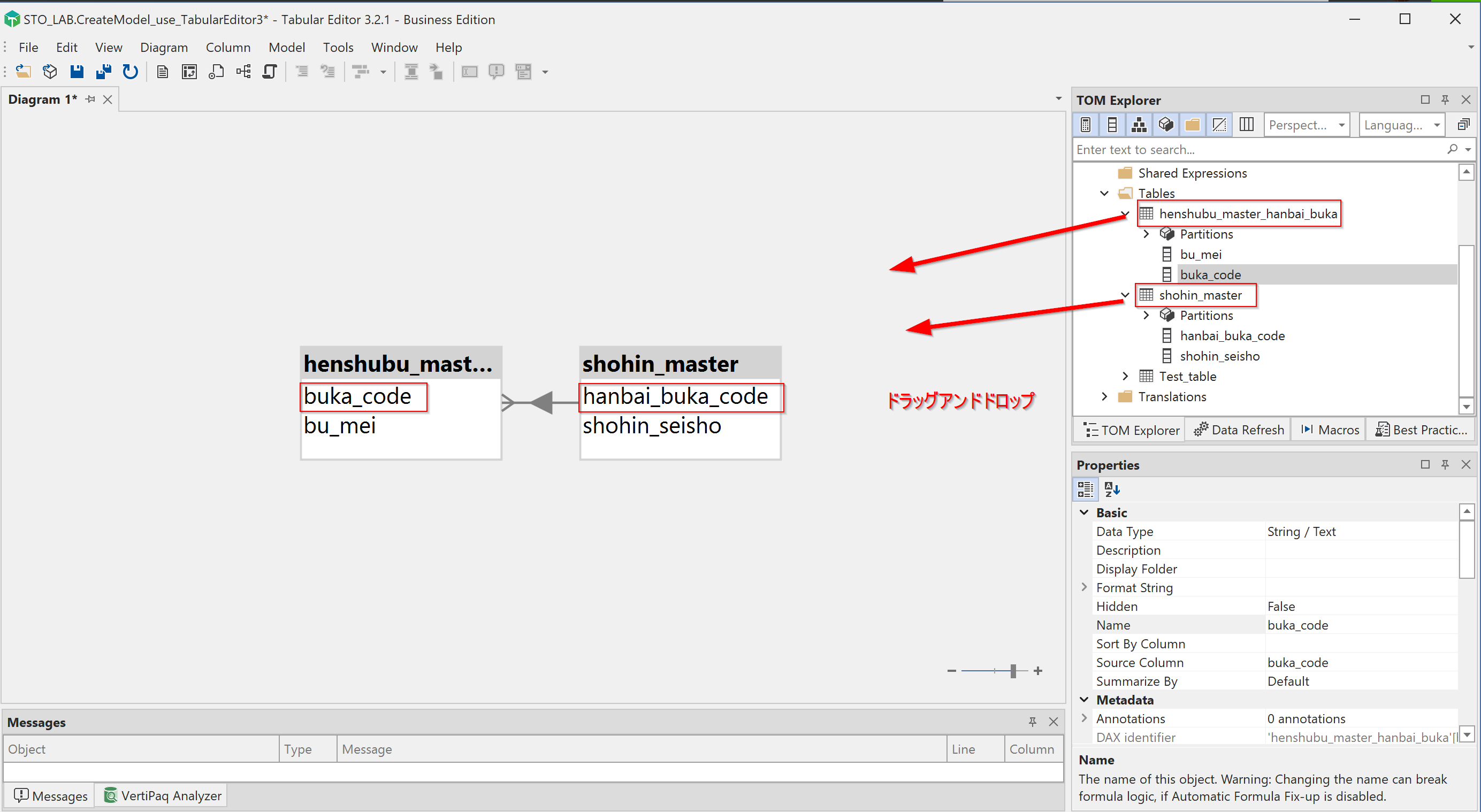Click the Categorized view icon in Properties
Viewport: 1481px width, 812px height.
[x=1086, y=489]
